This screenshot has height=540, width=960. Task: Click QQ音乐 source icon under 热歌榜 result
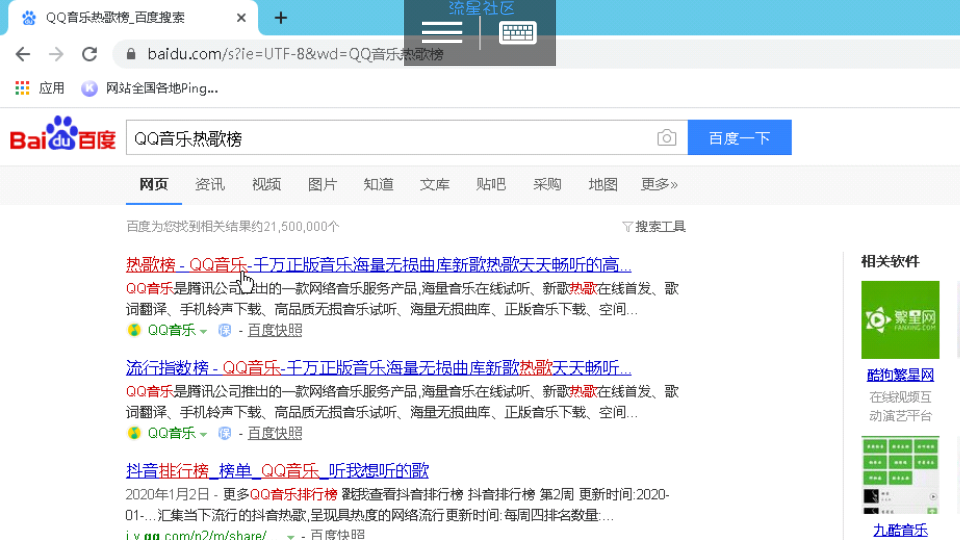pyautogui.click(x=133, y=330)
